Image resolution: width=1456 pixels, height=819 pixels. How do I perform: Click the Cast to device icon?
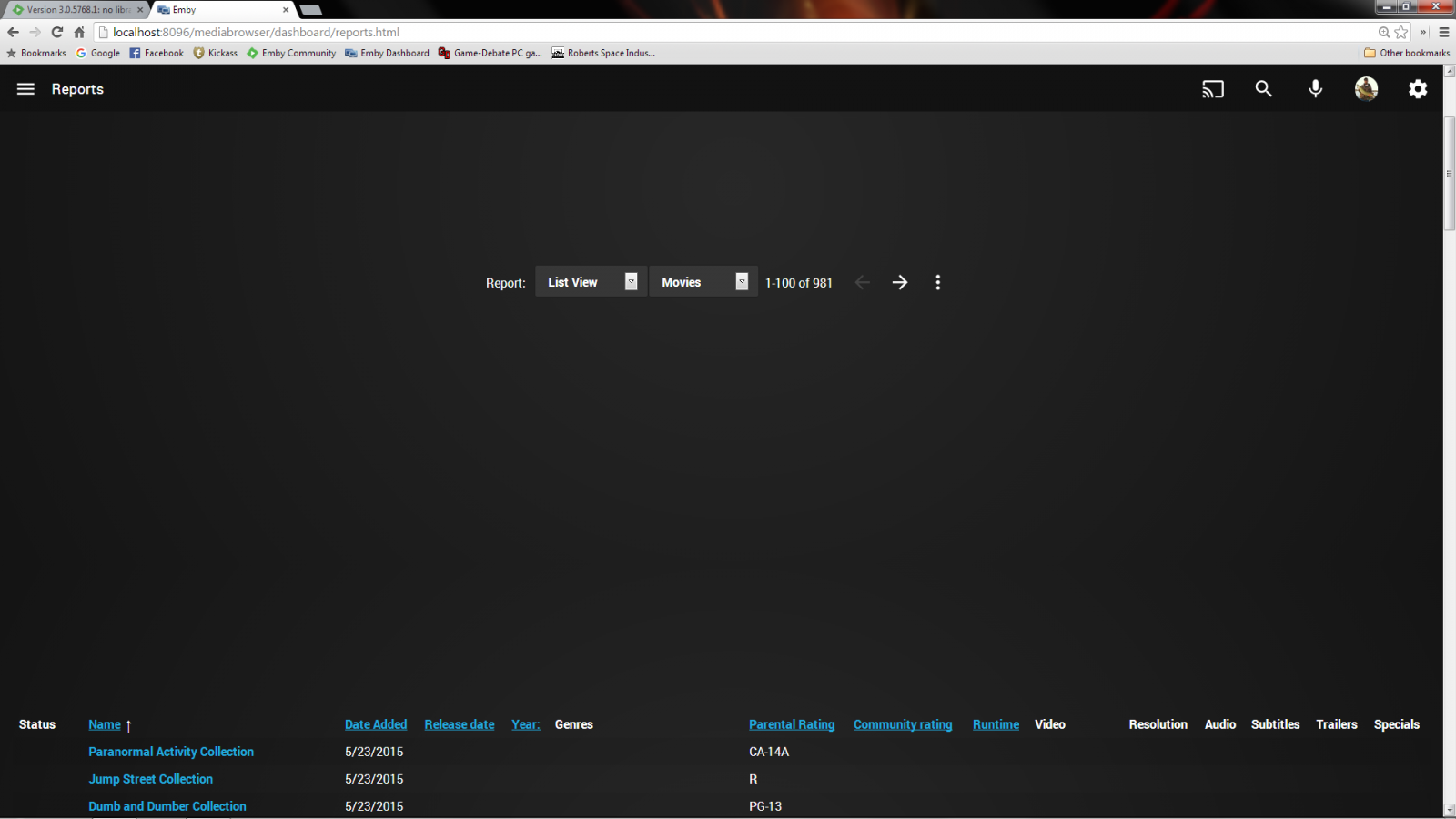coord(1213,89)
